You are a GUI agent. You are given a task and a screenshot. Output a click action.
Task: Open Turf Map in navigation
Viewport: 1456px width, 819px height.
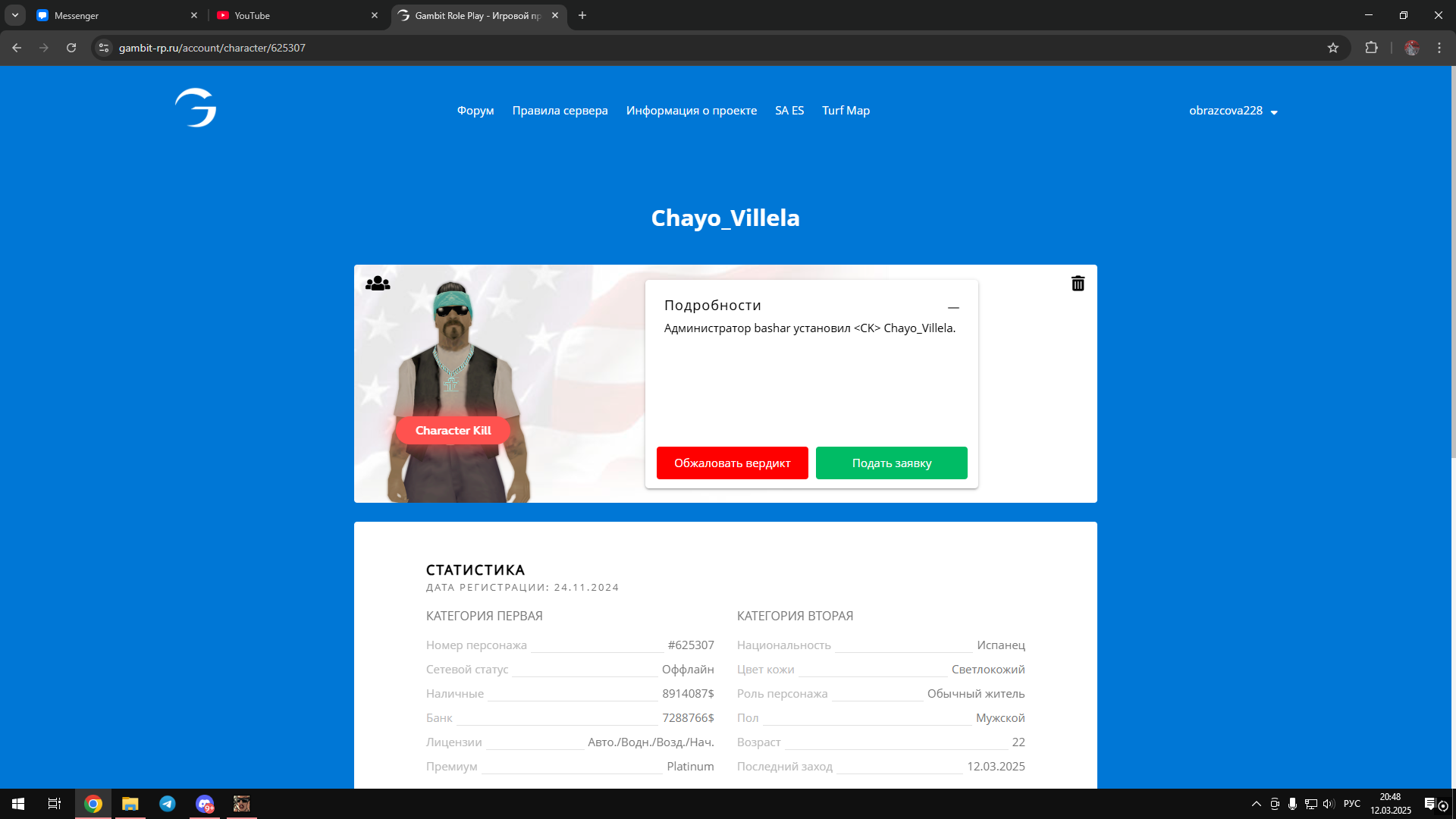tap(846, 111)
